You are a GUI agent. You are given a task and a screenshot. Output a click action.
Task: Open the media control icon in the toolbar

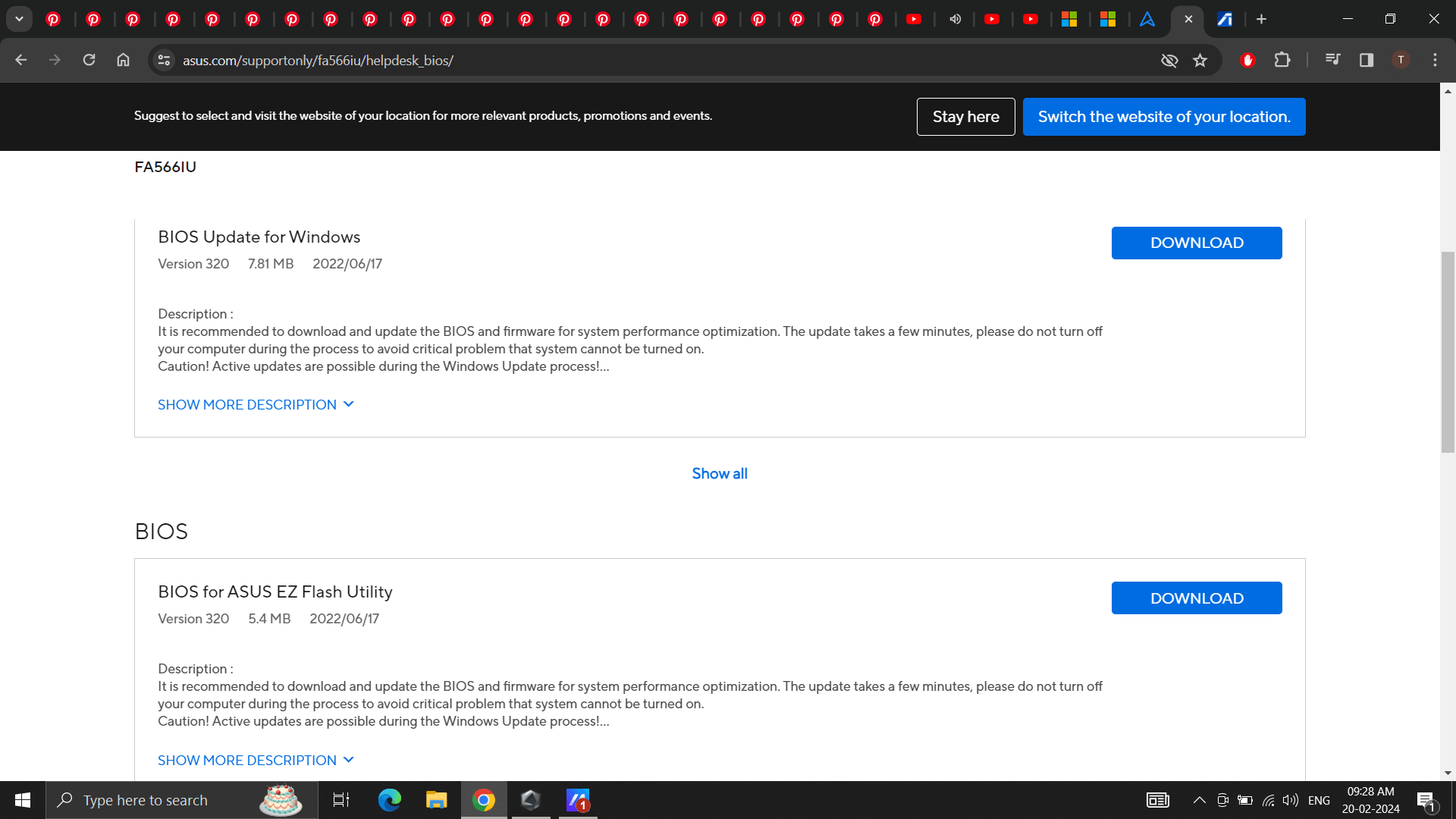point(1332,60)
